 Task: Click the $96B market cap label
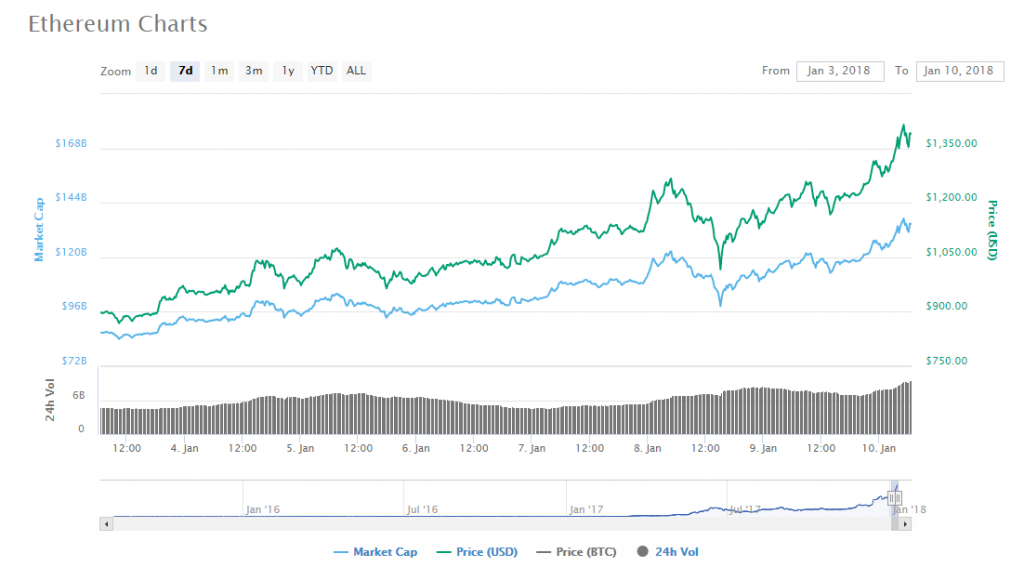tap(74, 306)
